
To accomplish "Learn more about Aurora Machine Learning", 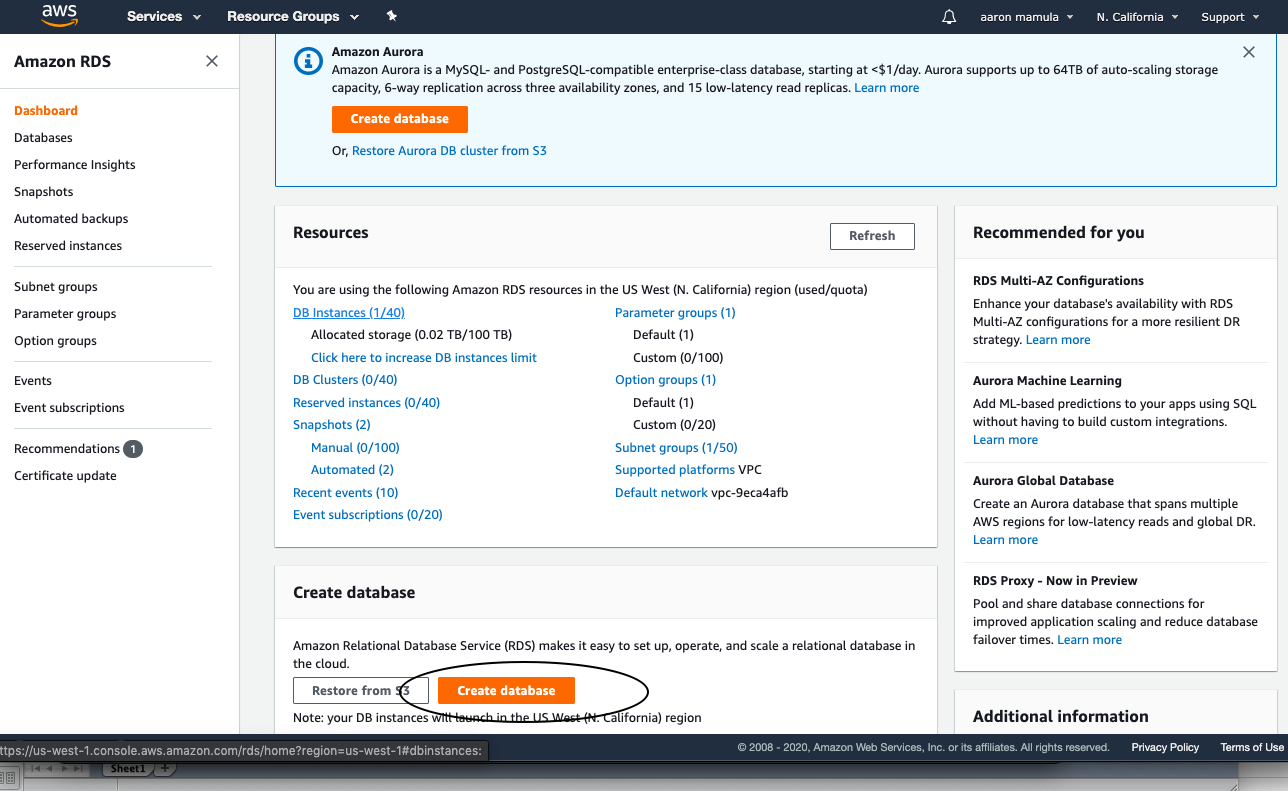I will coord(1005,440).
